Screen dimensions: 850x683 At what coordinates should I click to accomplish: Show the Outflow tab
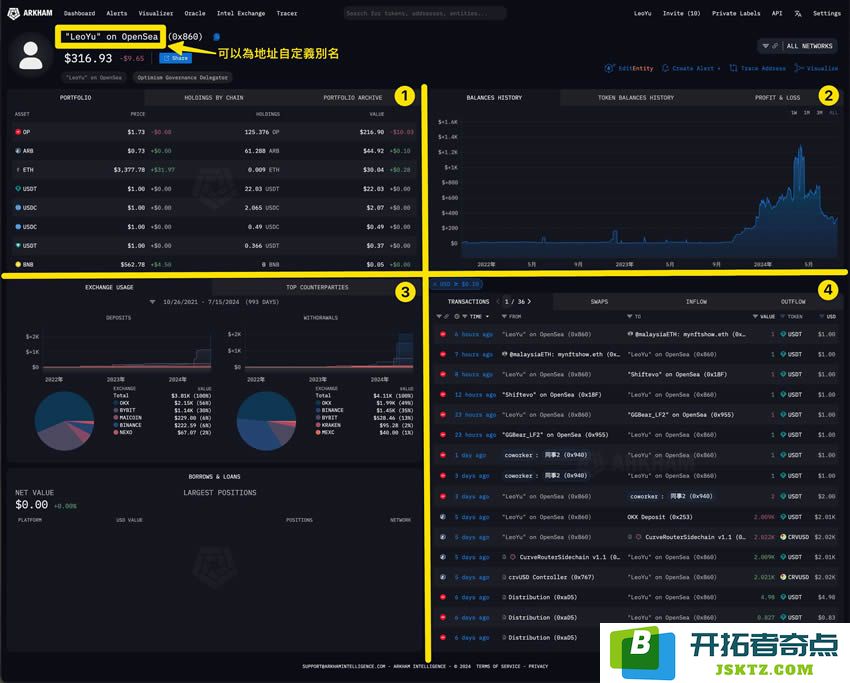[793, 301]
